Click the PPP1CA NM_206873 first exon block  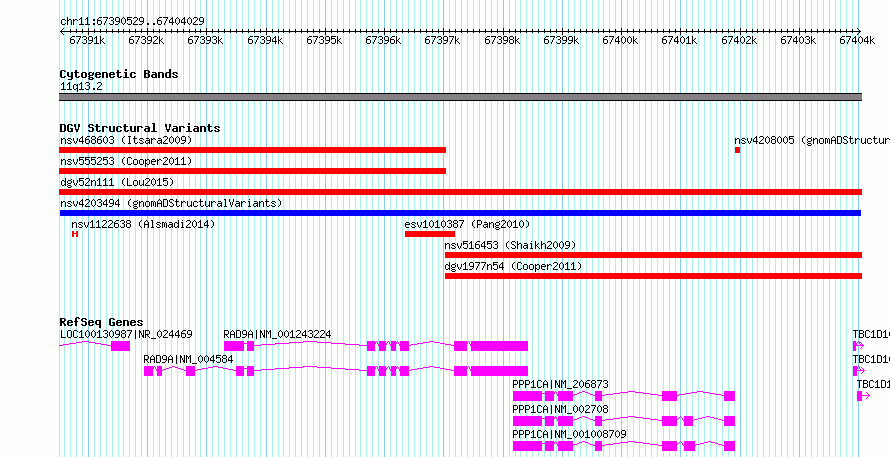coord(528,396)
